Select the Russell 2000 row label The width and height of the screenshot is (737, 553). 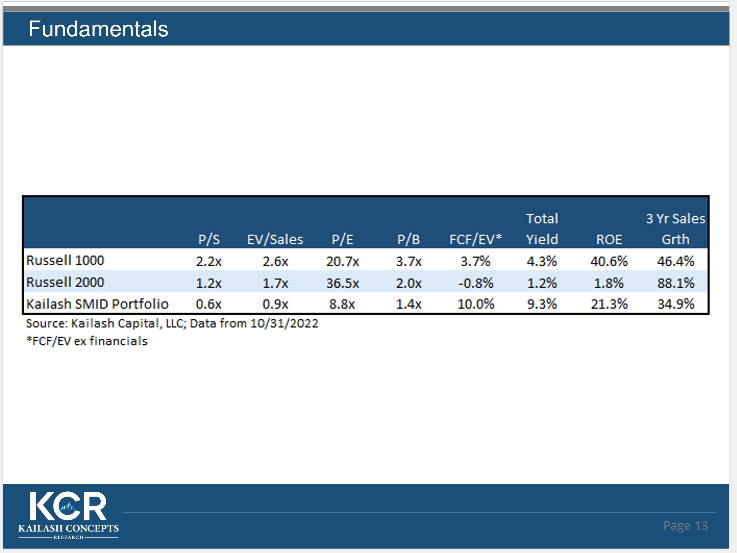(x=64, y=282)
